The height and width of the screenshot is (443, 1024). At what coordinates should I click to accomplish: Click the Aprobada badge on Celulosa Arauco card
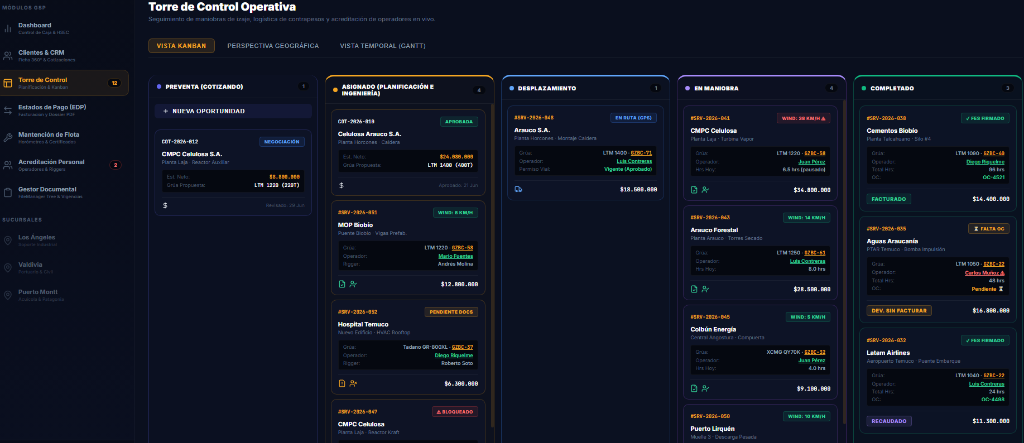(458, 122)
